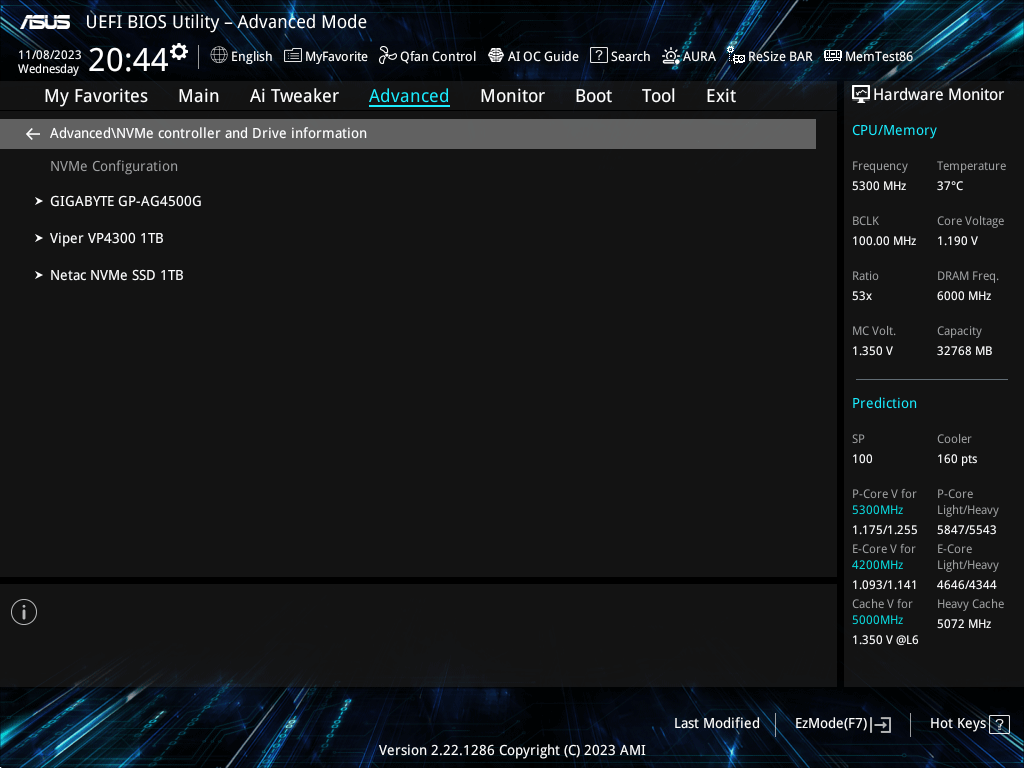The image size is (1024, 768).
Task: Click the 53x ratio value
Action: coord(862,296)
